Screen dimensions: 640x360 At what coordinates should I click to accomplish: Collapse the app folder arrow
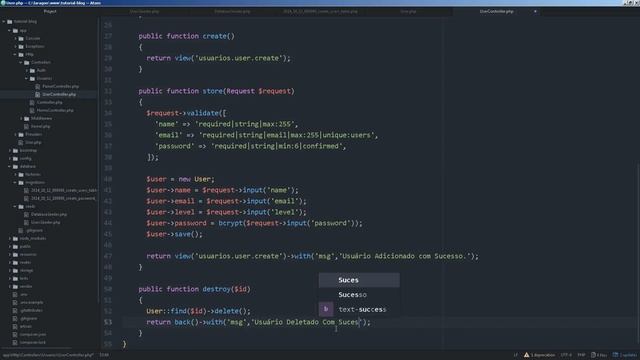coord(9,31)
